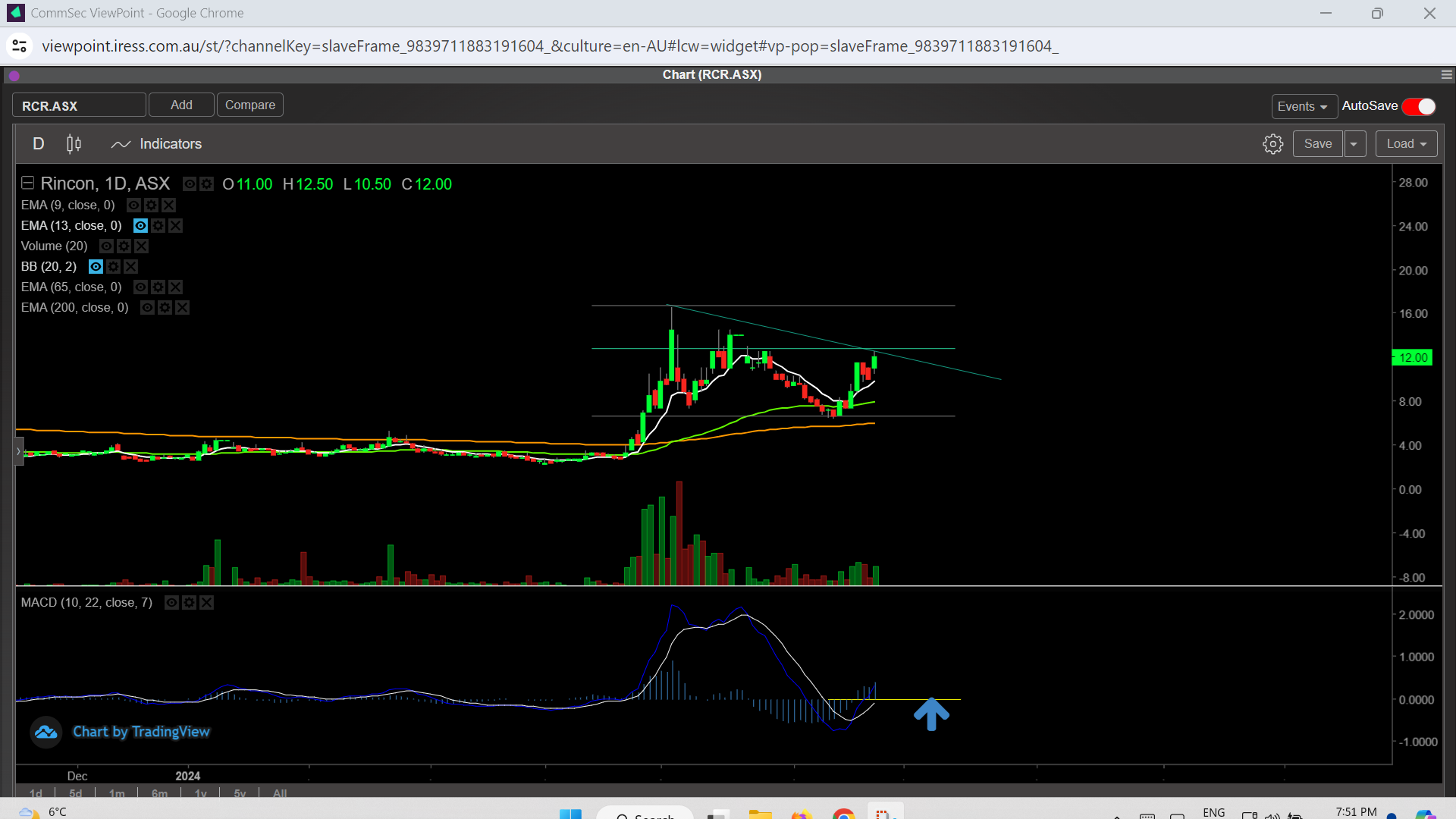Image resolution: width=1456 pixels, height=819 pixels.
Task: Open the Indicators menu
Action: 156,144
